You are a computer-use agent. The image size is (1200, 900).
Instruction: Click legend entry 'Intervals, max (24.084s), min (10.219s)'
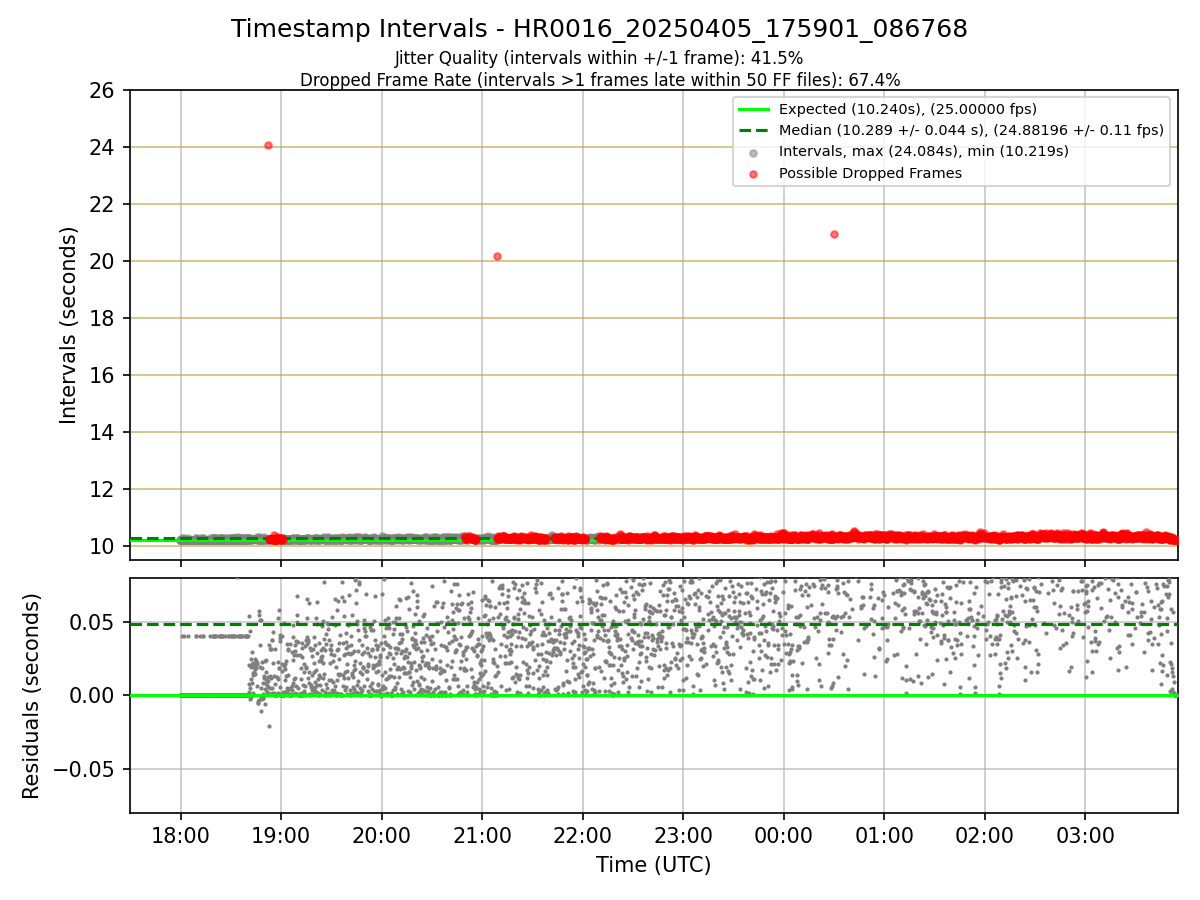pyautogui.click(x=923, y=151)
